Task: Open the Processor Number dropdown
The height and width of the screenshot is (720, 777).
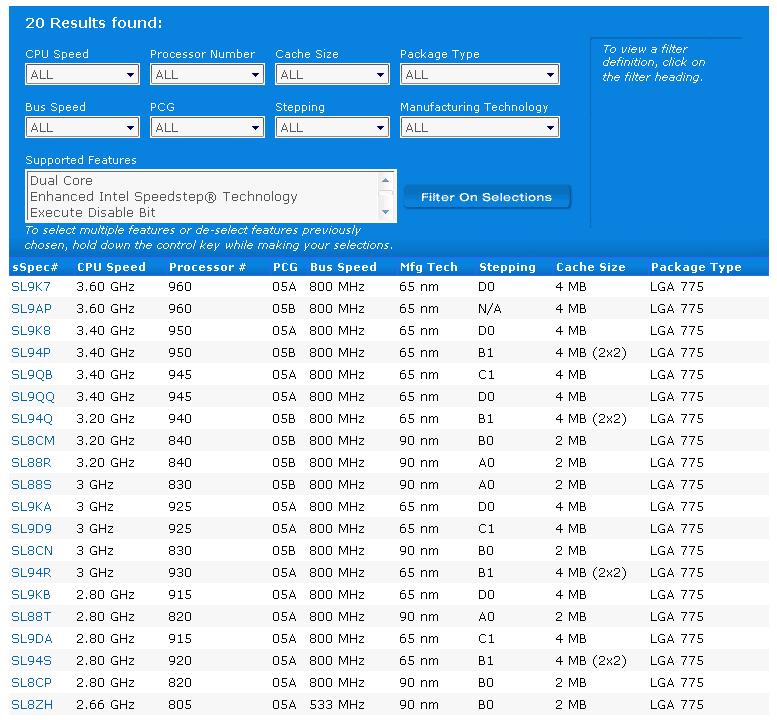Action: (x=207, y=75)
